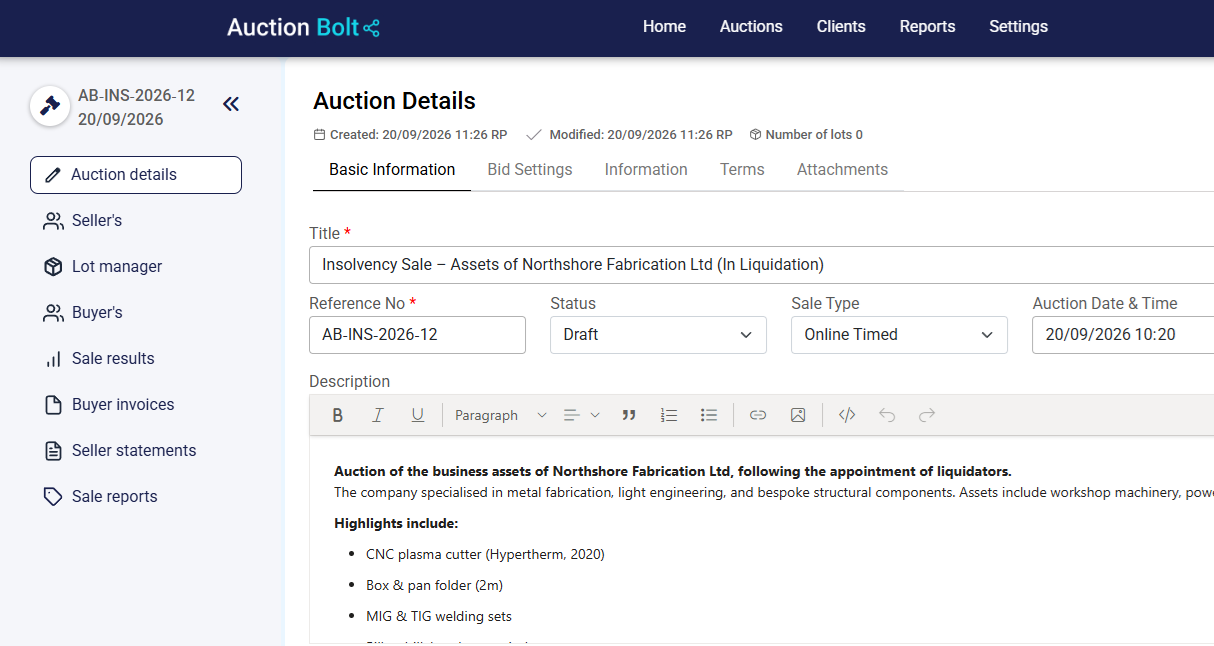Click the file icon beside Seller statements

point(53,451)
